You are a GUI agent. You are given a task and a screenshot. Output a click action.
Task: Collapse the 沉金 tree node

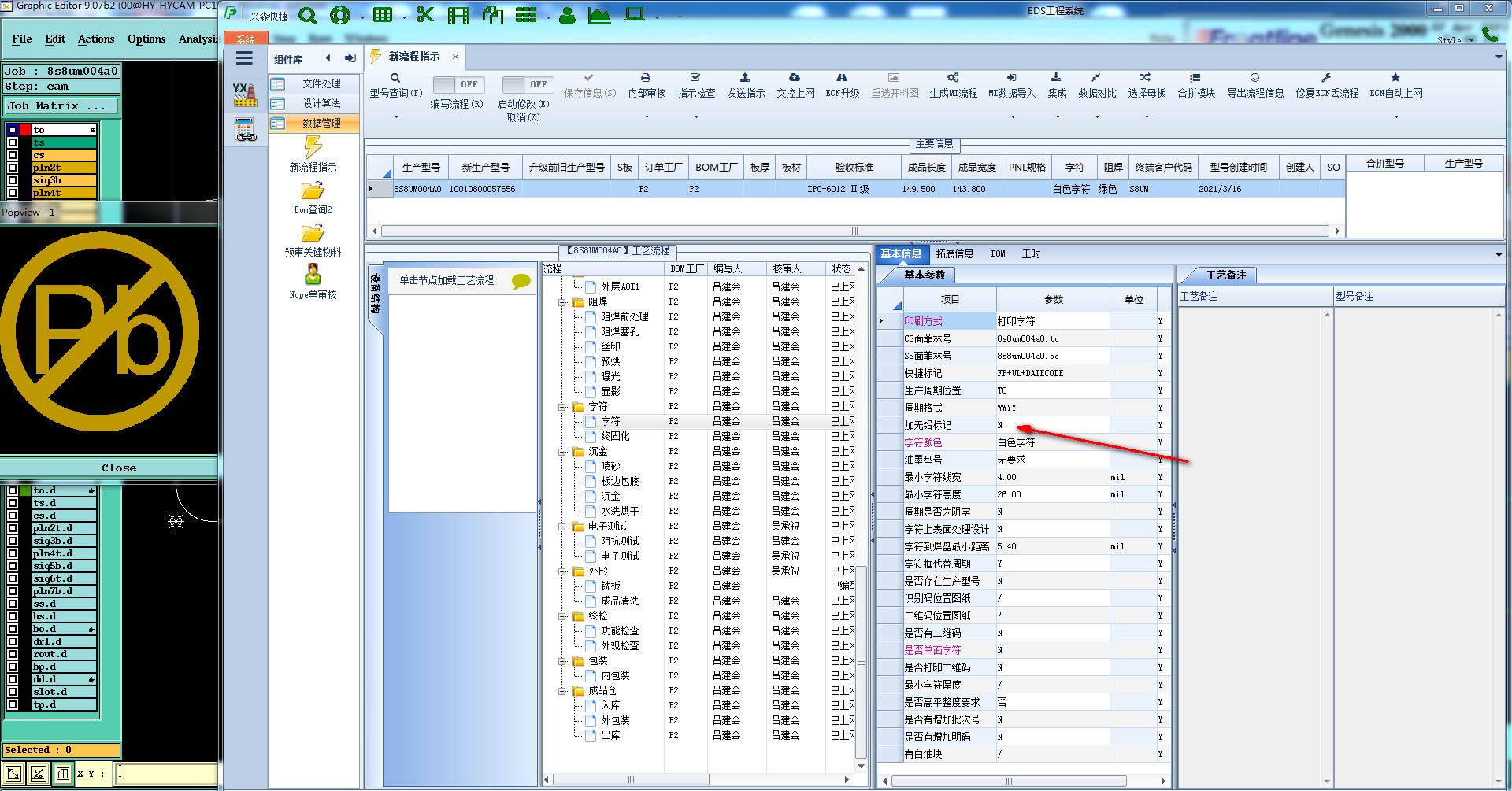pyautogui.click(x=562, y=451)
